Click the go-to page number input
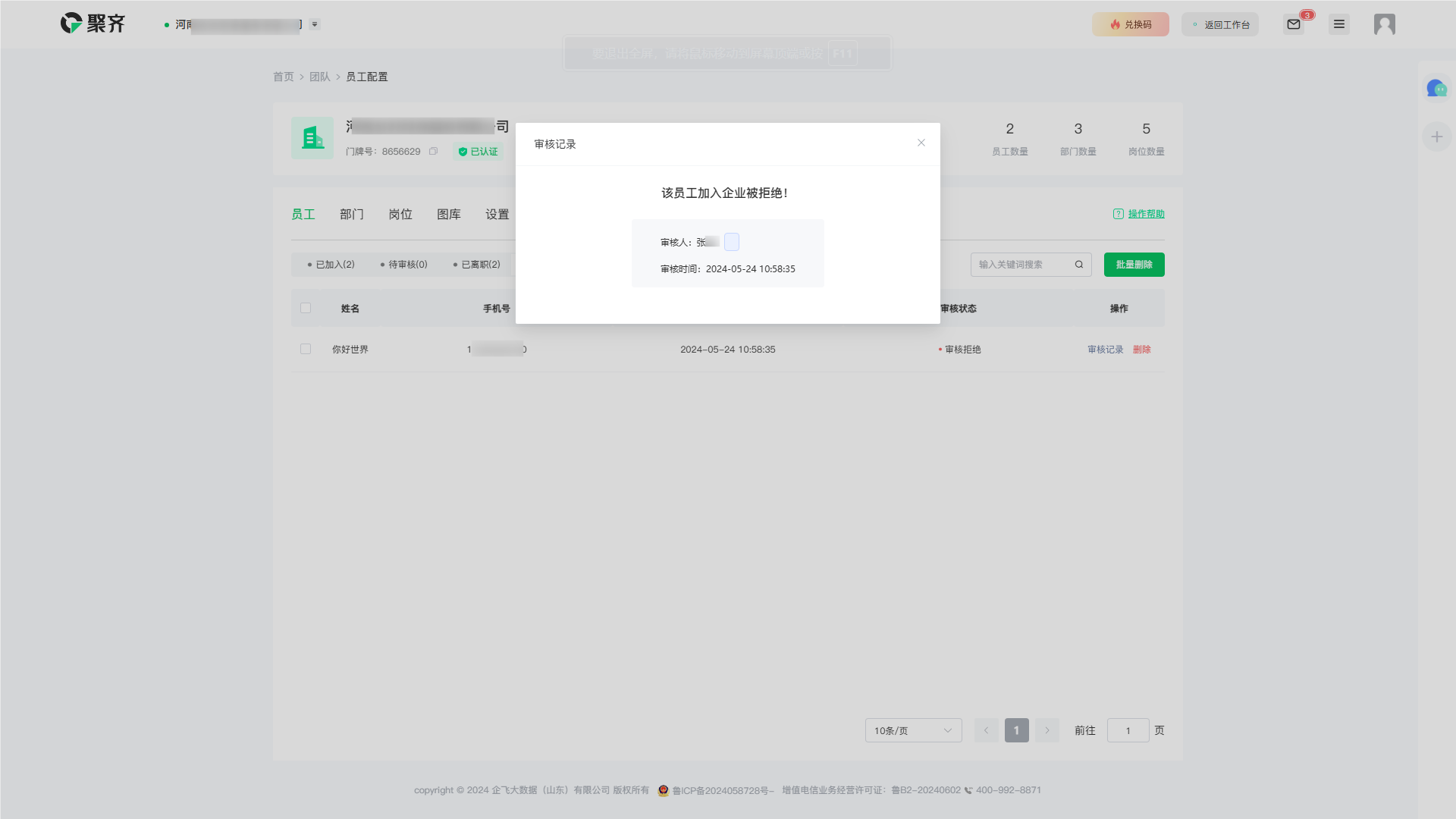The width and height of the screenshot is (1456, 819). (1128, 730)
